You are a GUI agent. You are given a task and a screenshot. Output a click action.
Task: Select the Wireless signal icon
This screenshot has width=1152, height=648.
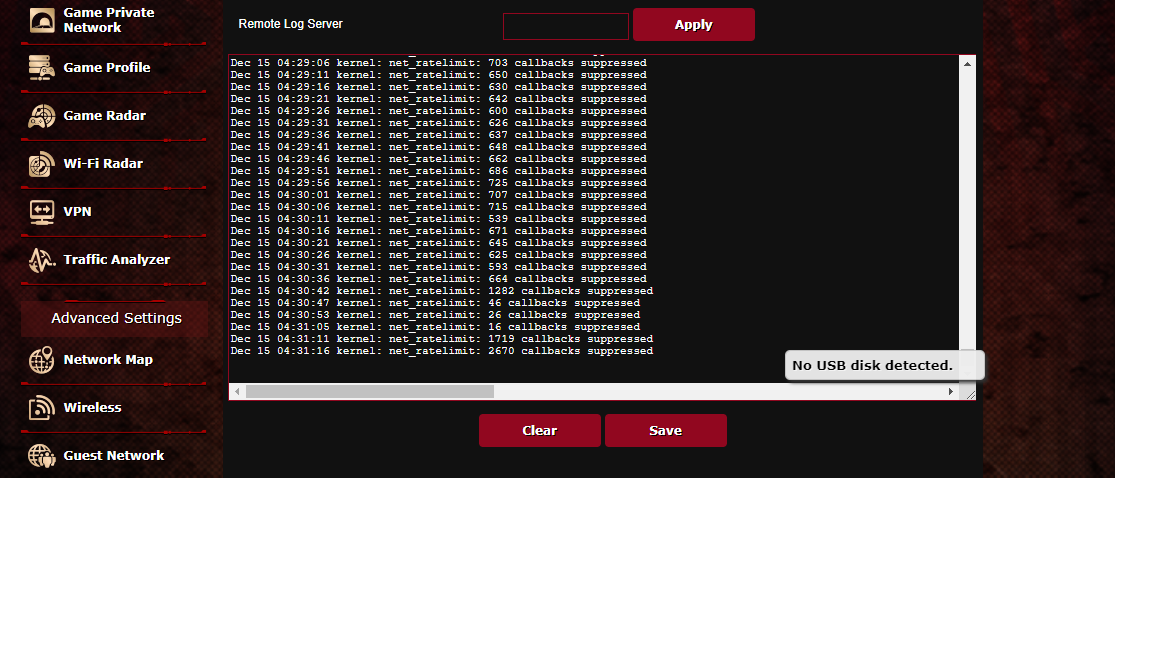(42, 408)
